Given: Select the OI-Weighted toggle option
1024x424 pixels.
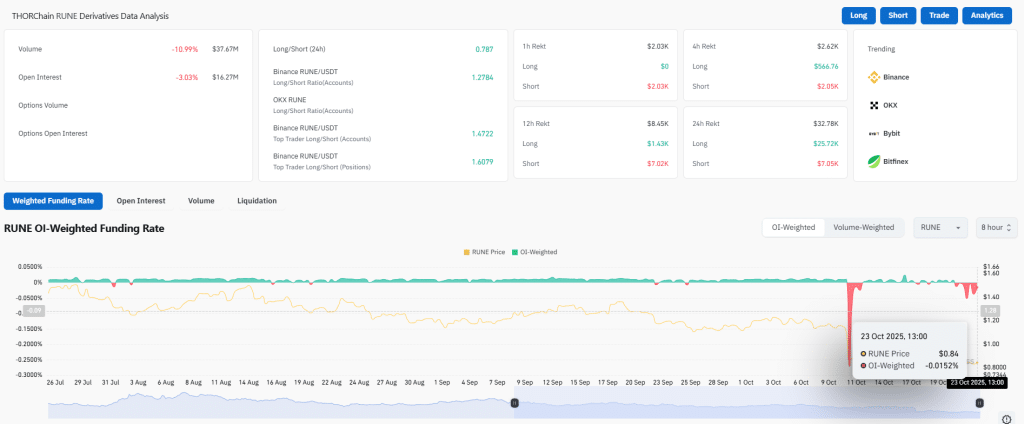Looking at the screenshot, I should point(793,228).
